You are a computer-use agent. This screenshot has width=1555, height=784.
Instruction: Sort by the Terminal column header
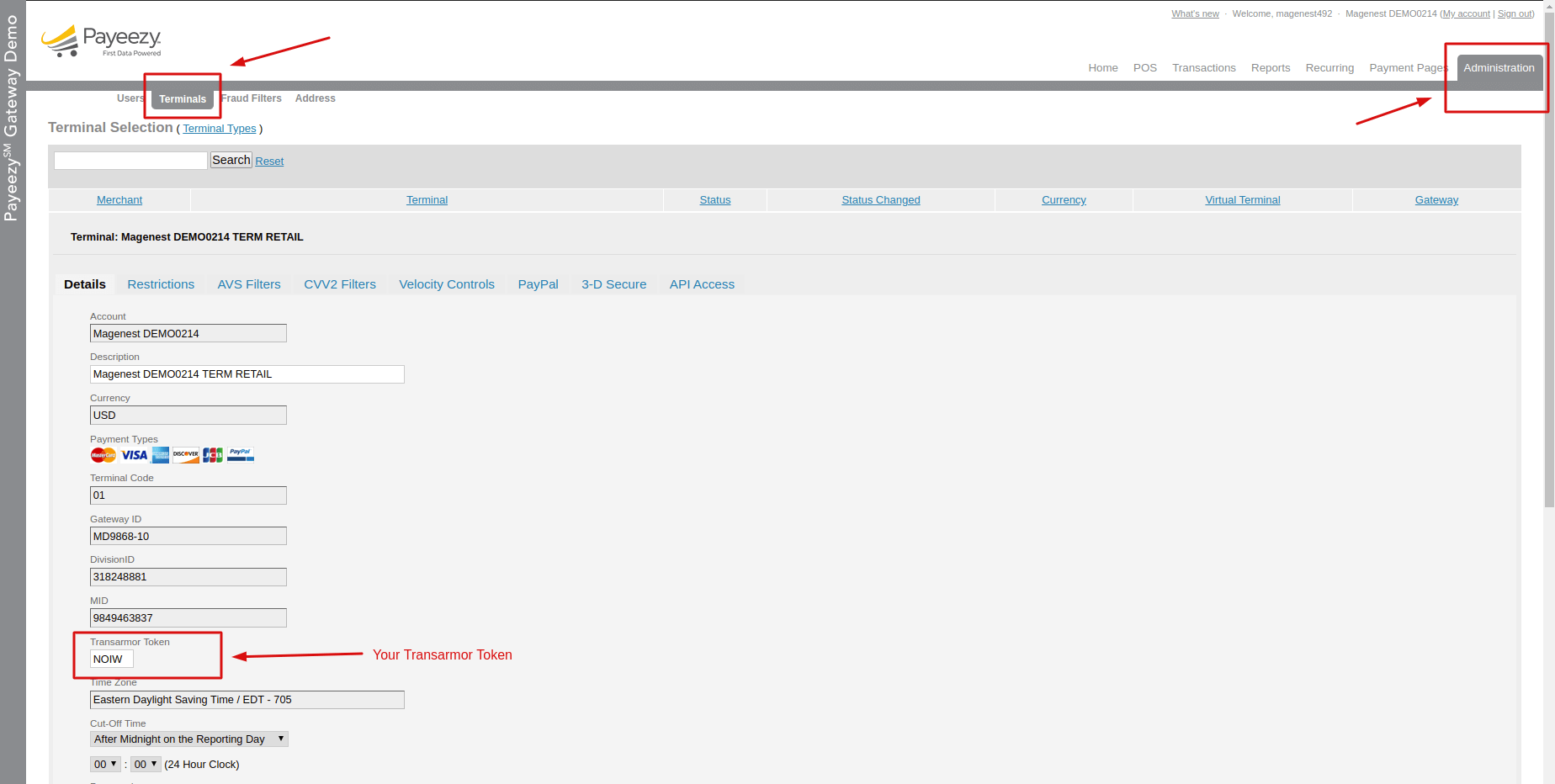(x=427, y=200)
